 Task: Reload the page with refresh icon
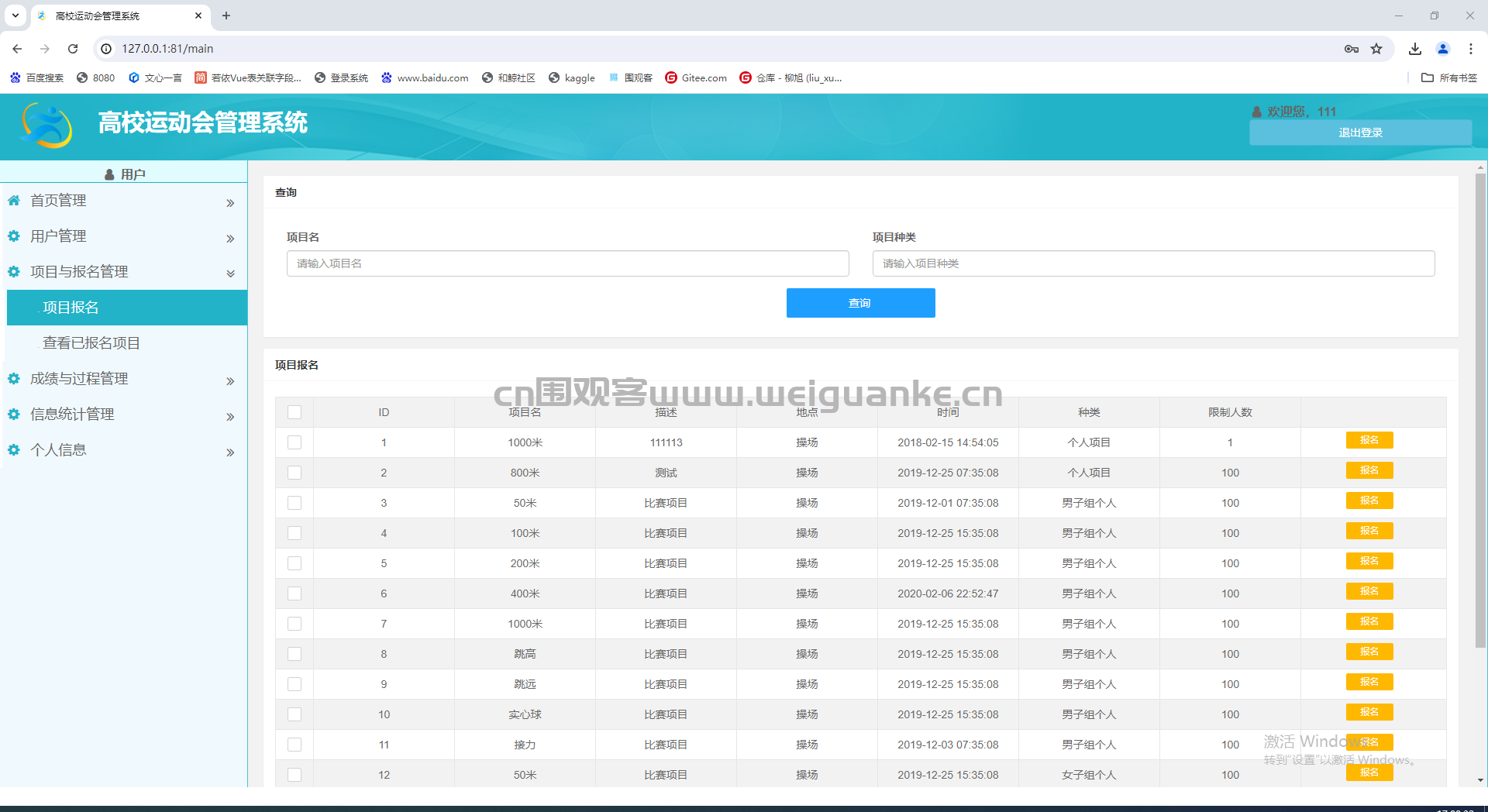click(73, 48)
